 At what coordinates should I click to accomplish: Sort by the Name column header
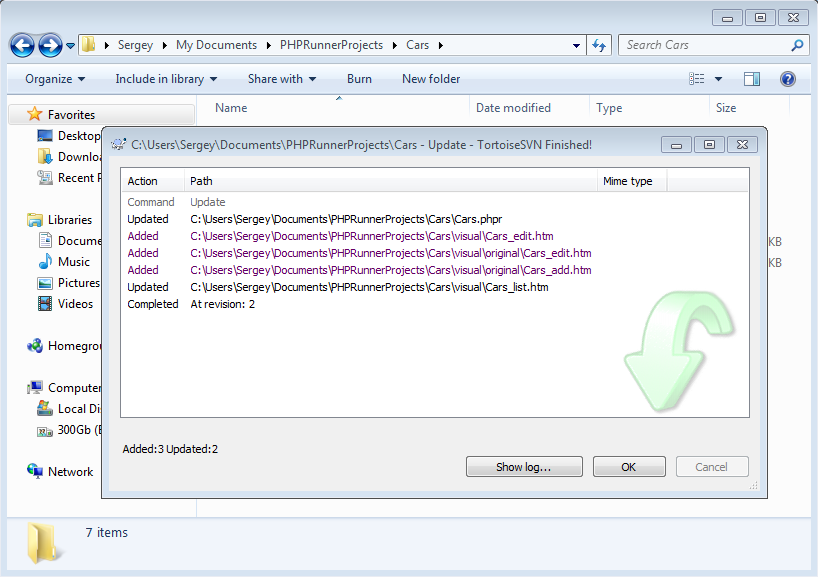pos(231,108)
